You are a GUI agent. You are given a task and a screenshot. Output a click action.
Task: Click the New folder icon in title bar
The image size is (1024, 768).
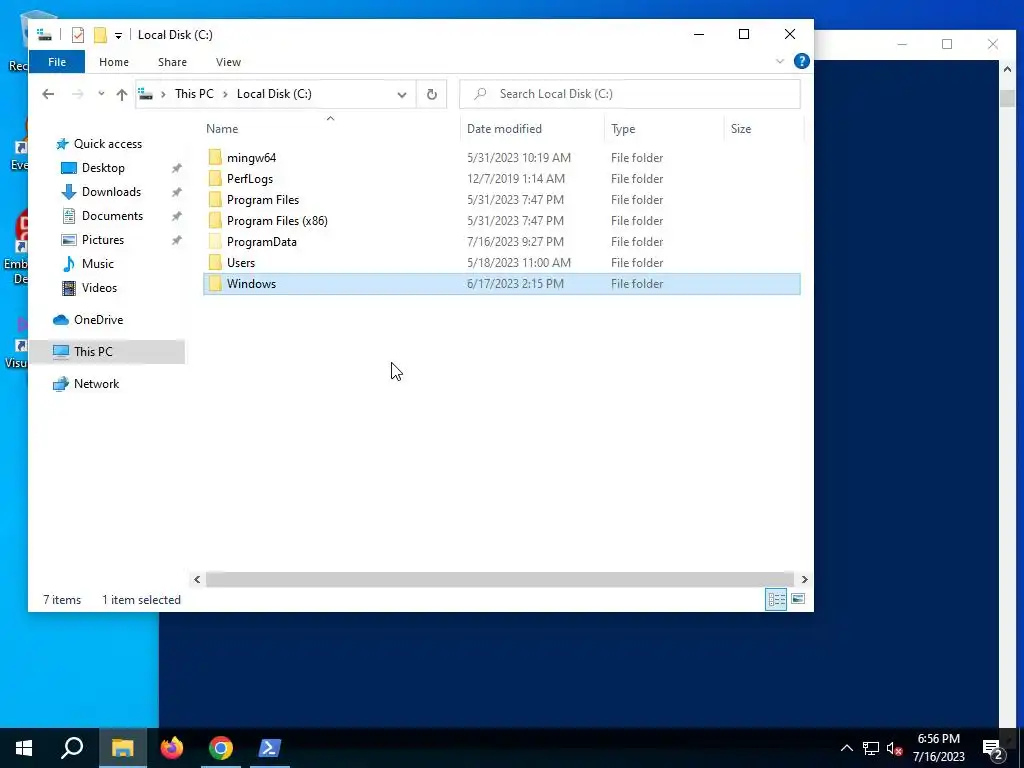[x=100, y=35]
